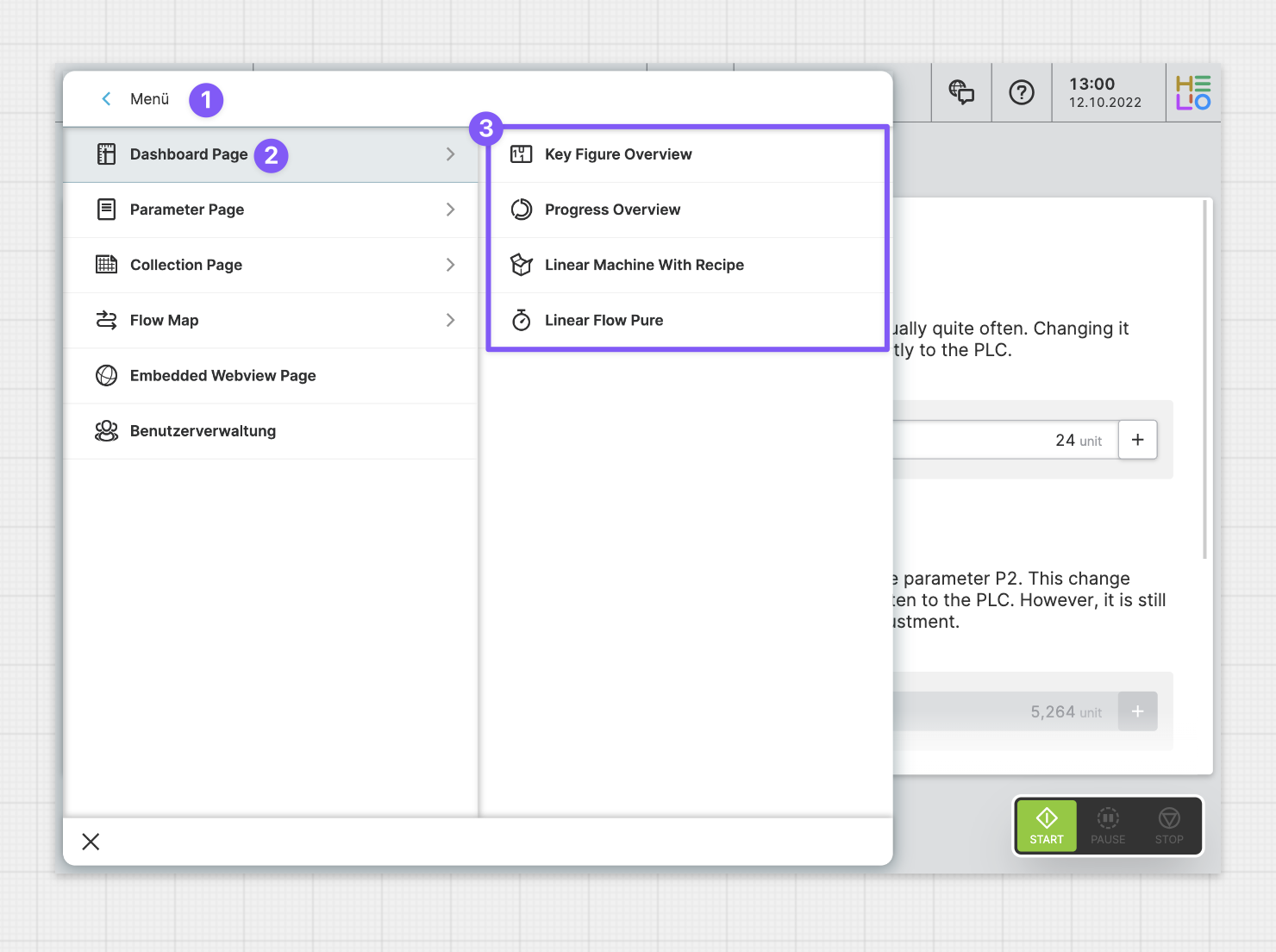Increase the 24 unit value with plus
The width and height of the screenshot is (1276, 952).
coord(1137,440)
